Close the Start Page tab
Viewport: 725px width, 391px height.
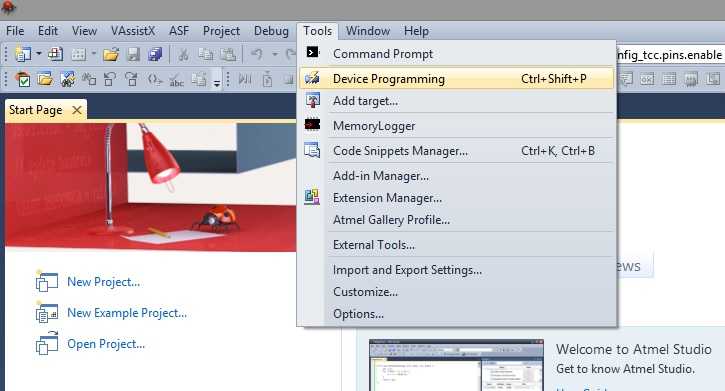coord(77,110)
